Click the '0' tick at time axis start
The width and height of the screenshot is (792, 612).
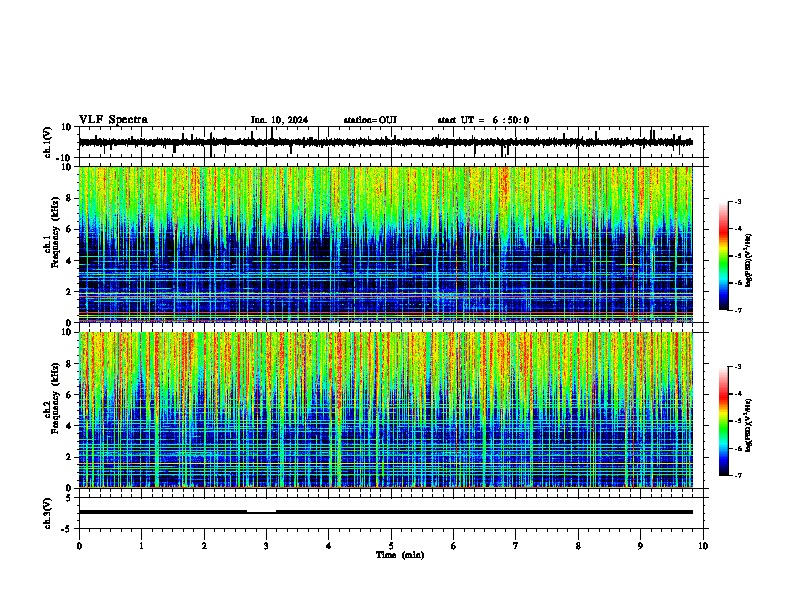[x=79, y=546]
